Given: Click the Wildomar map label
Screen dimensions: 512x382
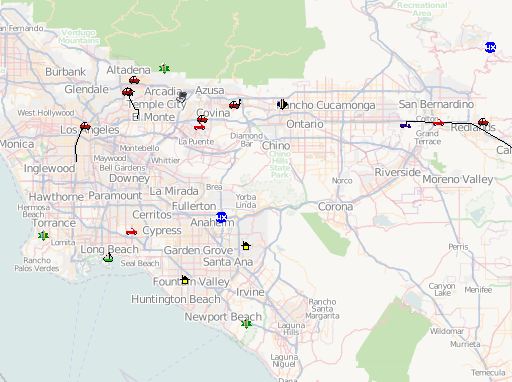Looking at the screenshot, I should (x=447, y=331).
